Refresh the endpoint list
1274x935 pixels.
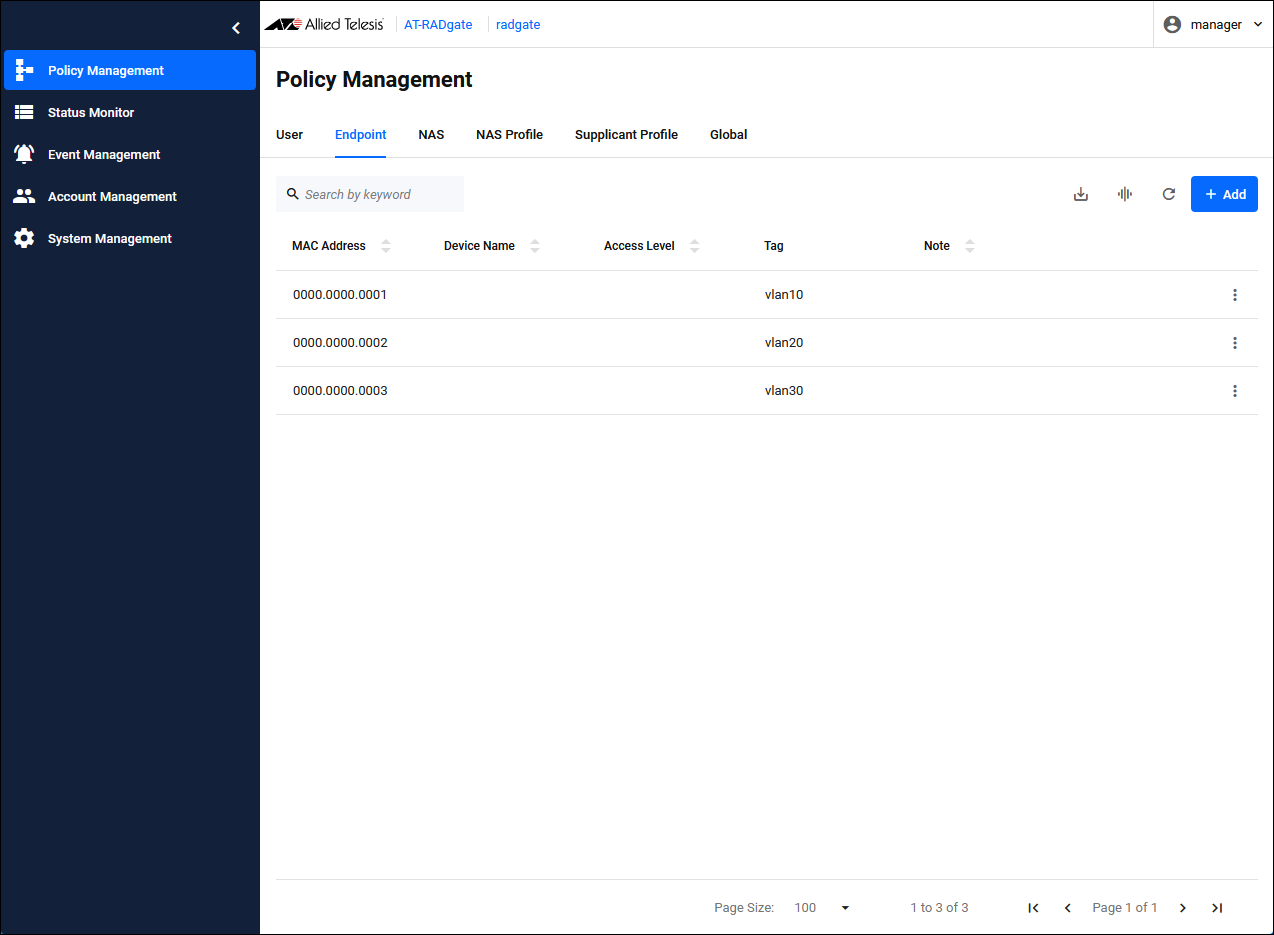tap(1168, 194)
